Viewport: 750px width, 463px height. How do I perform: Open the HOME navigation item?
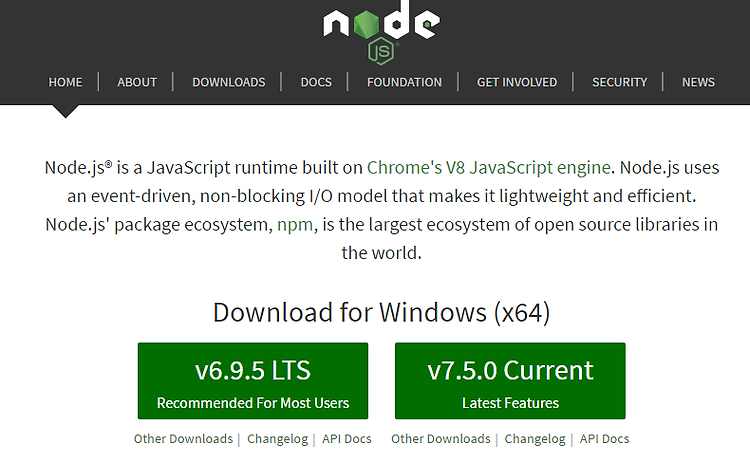tap(66, 82)
